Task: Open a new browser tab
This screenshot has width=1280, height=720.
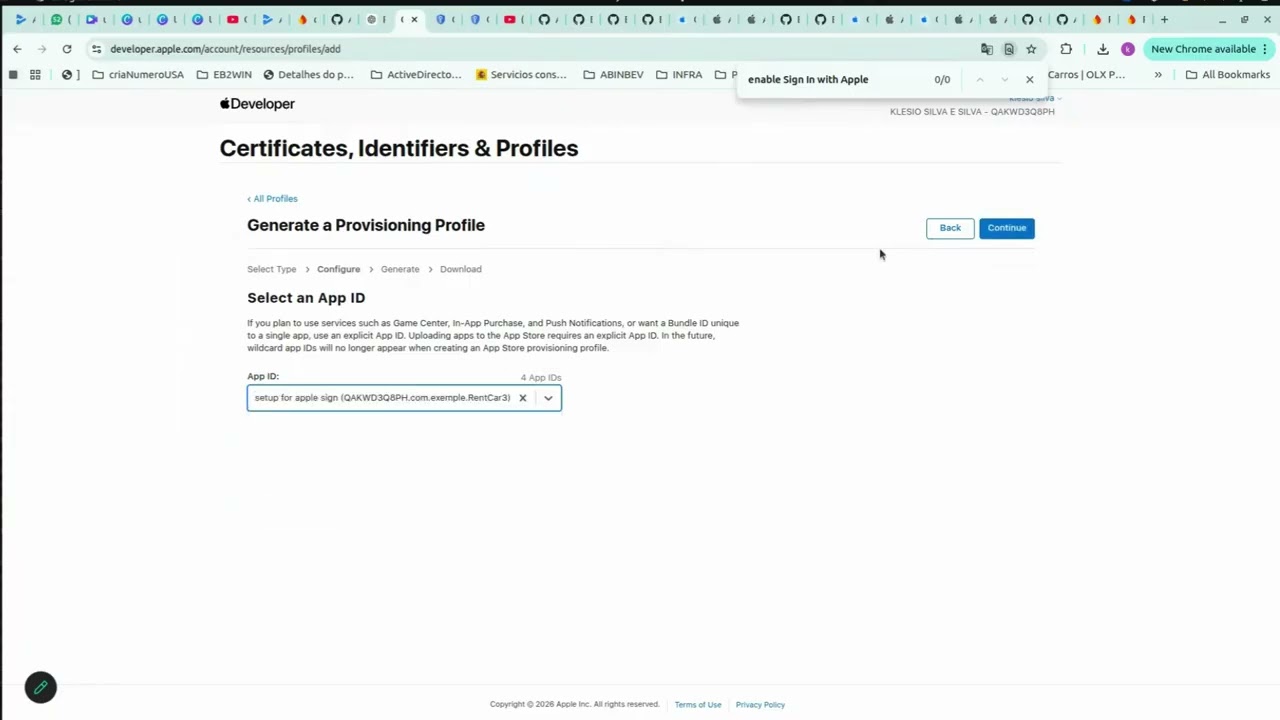Action: tap(1164, 19)
